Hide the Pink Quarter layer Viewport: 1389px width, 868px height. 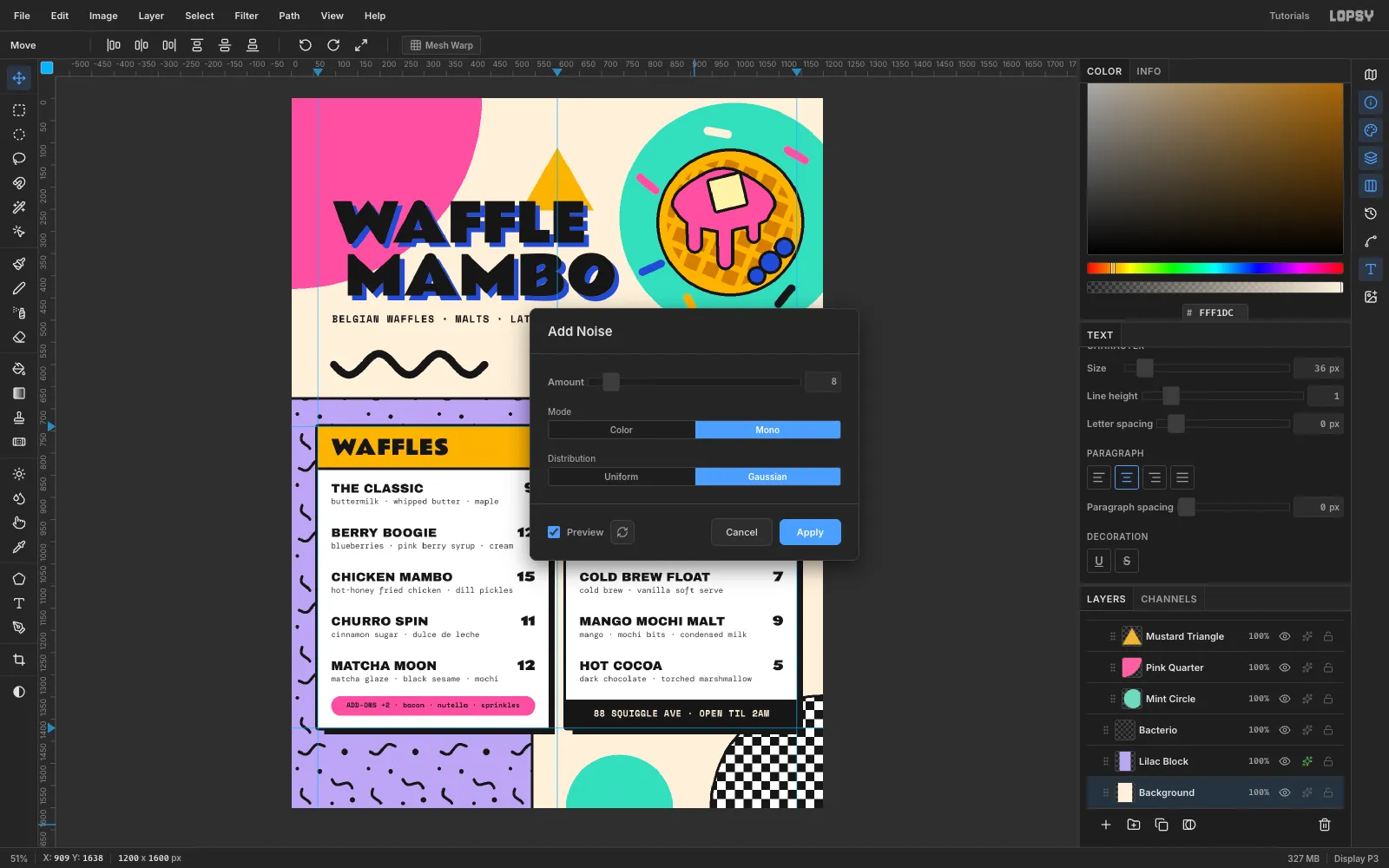click(1285, 667)
